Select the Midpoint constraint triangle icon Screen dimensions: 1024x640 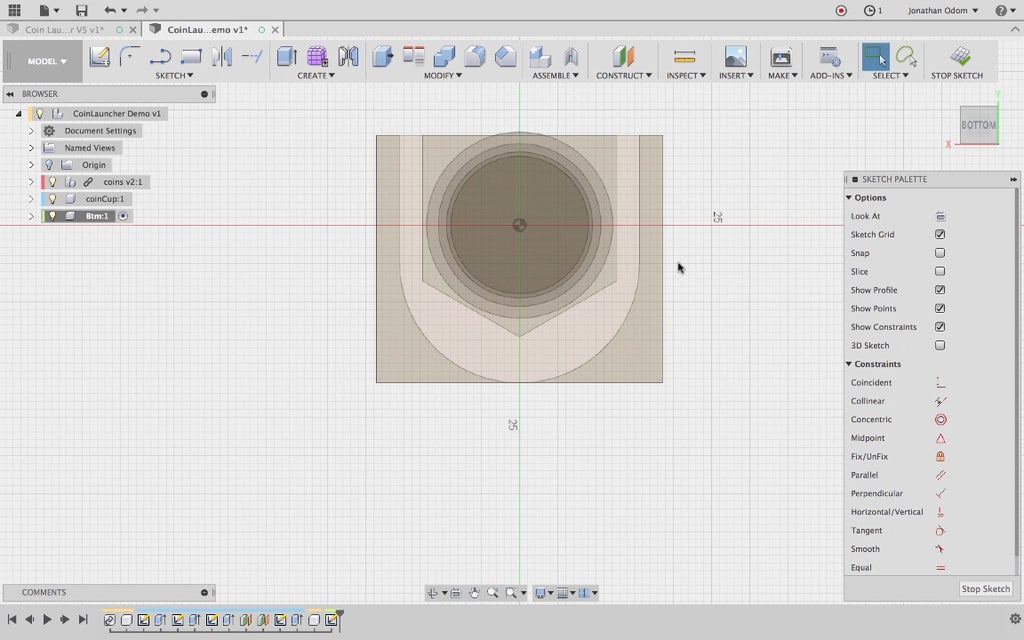[x=940, y=438]
